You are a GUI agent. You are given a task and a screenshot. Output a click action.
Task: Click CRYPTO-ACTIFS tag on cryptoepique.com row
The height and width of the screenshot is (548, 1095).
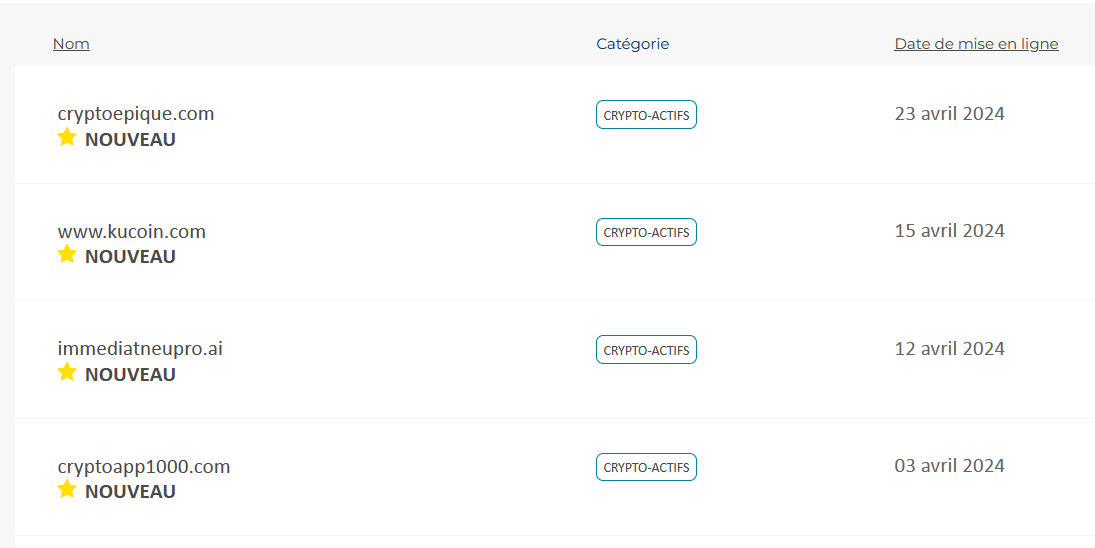[x=646, y=115]
